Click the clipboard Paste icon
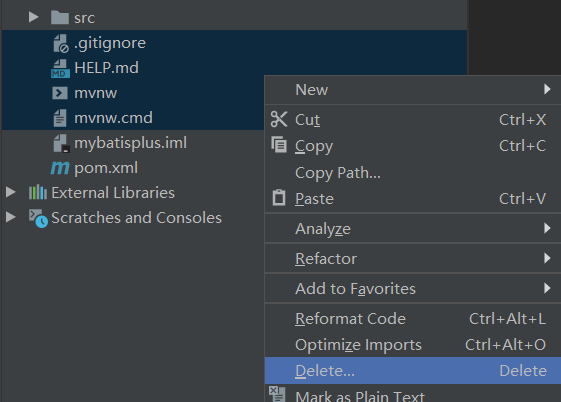Viewport: 561px width, 402px height. click(x=279, y=198)
